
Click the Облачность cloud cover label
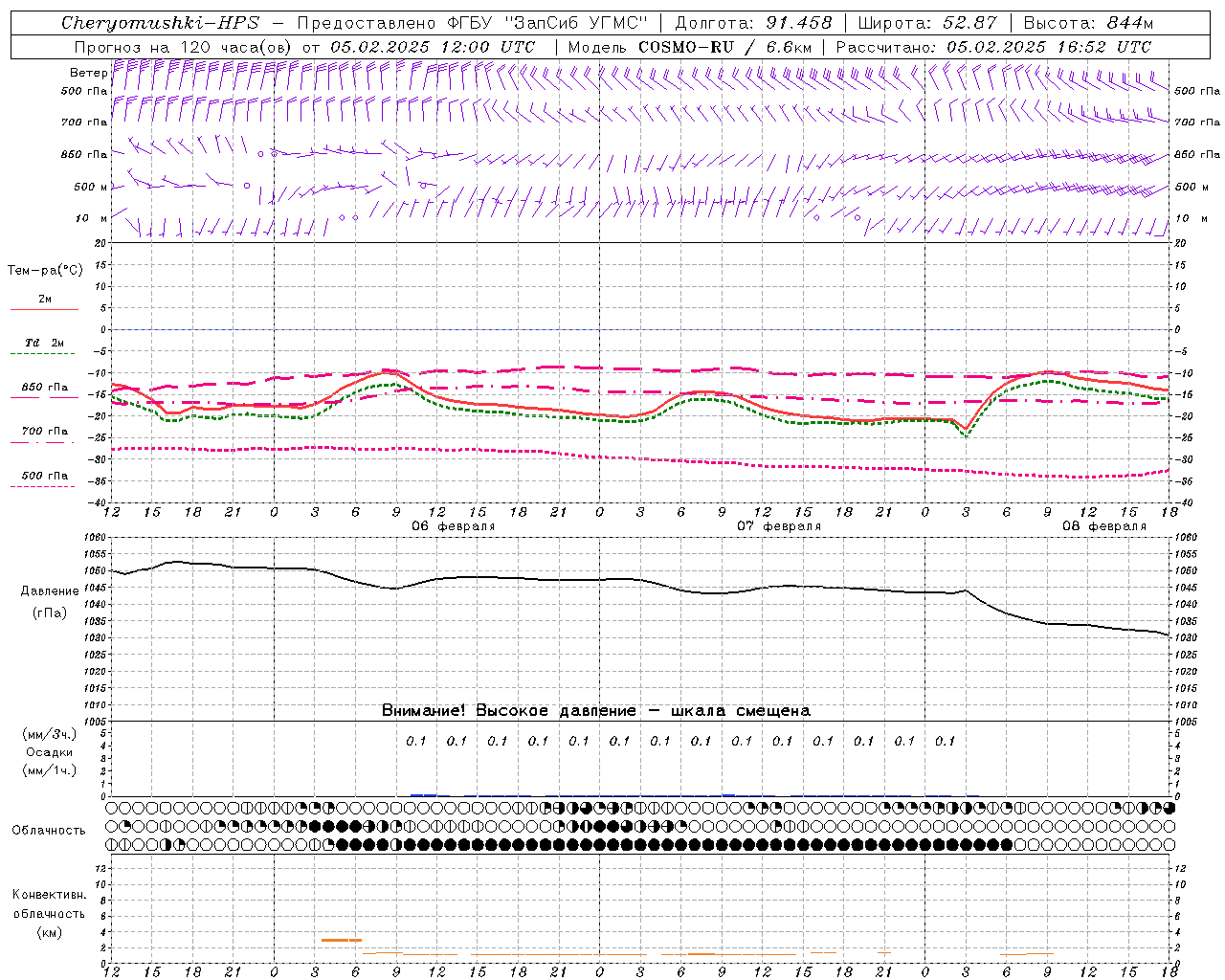49,830
